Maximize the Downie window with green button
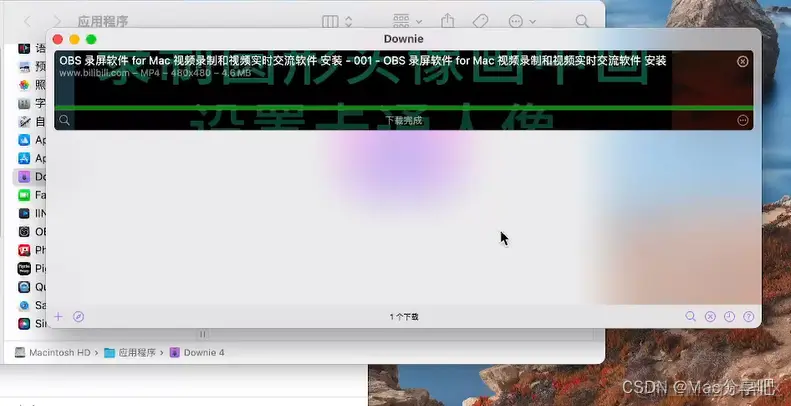The image size is (791, 406). [x=91, y=39]
